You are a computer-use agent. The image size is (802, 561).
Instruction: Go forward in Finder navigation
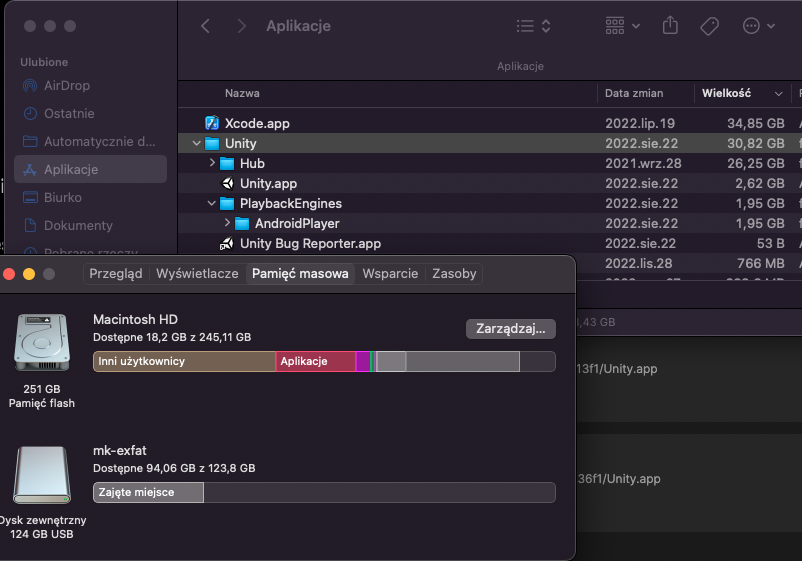[241, 26]
